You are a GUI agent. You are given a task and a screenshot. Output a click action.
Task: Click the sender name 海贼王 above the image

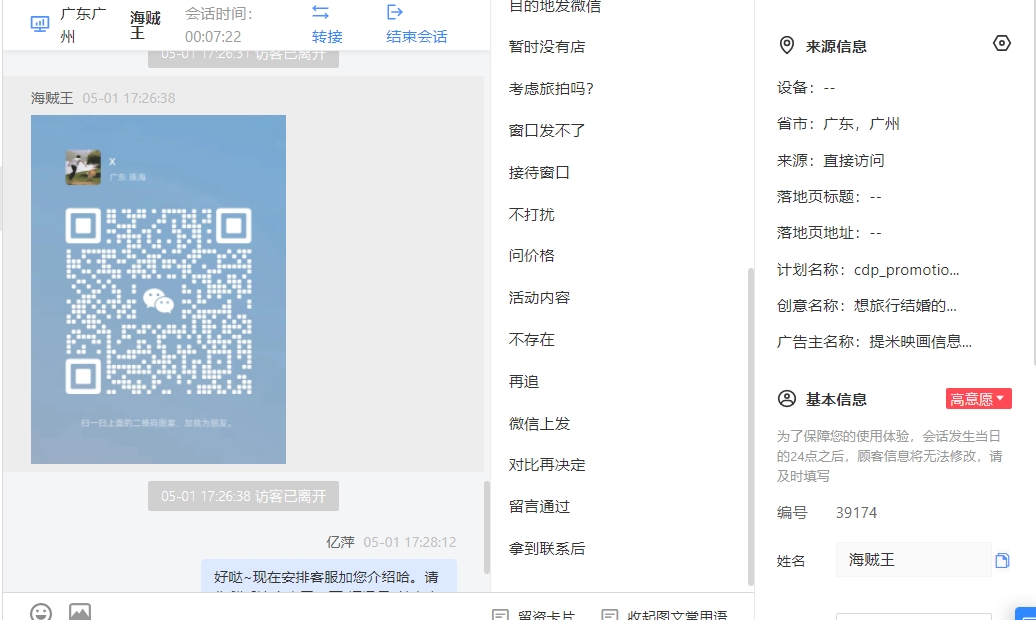52,98
